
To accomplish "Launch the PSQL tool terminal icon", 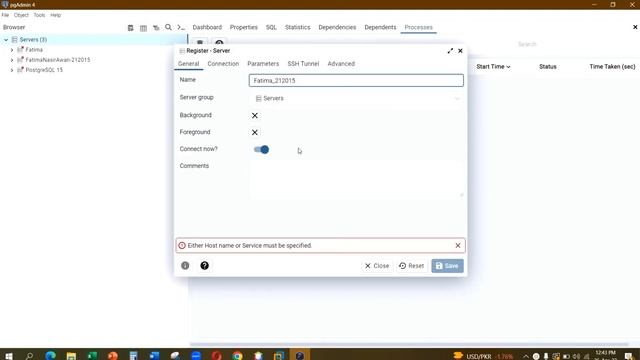I will [x=181, y=27].
